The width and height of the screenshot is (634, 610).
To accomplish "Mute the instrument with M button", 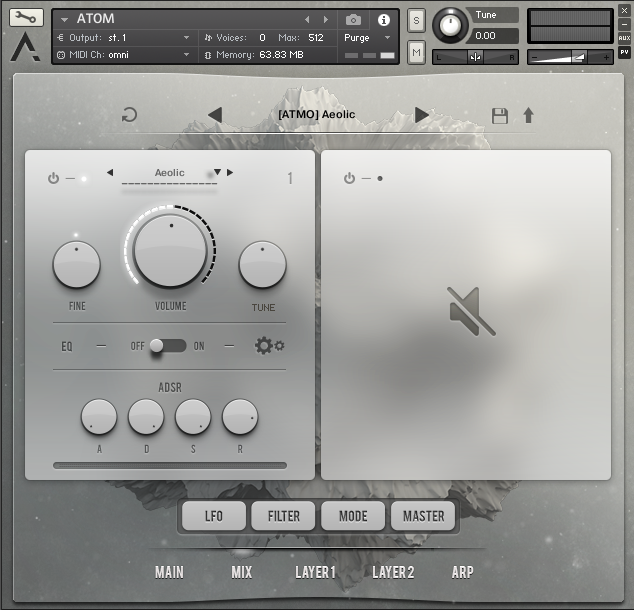I will 416,53.
